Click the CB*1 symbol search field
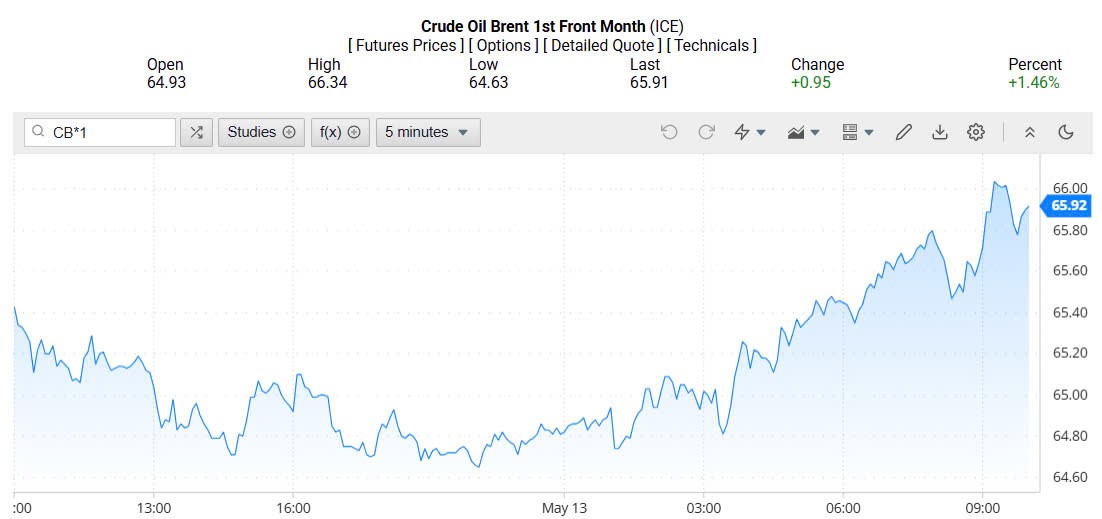 [x=110, y=132]
